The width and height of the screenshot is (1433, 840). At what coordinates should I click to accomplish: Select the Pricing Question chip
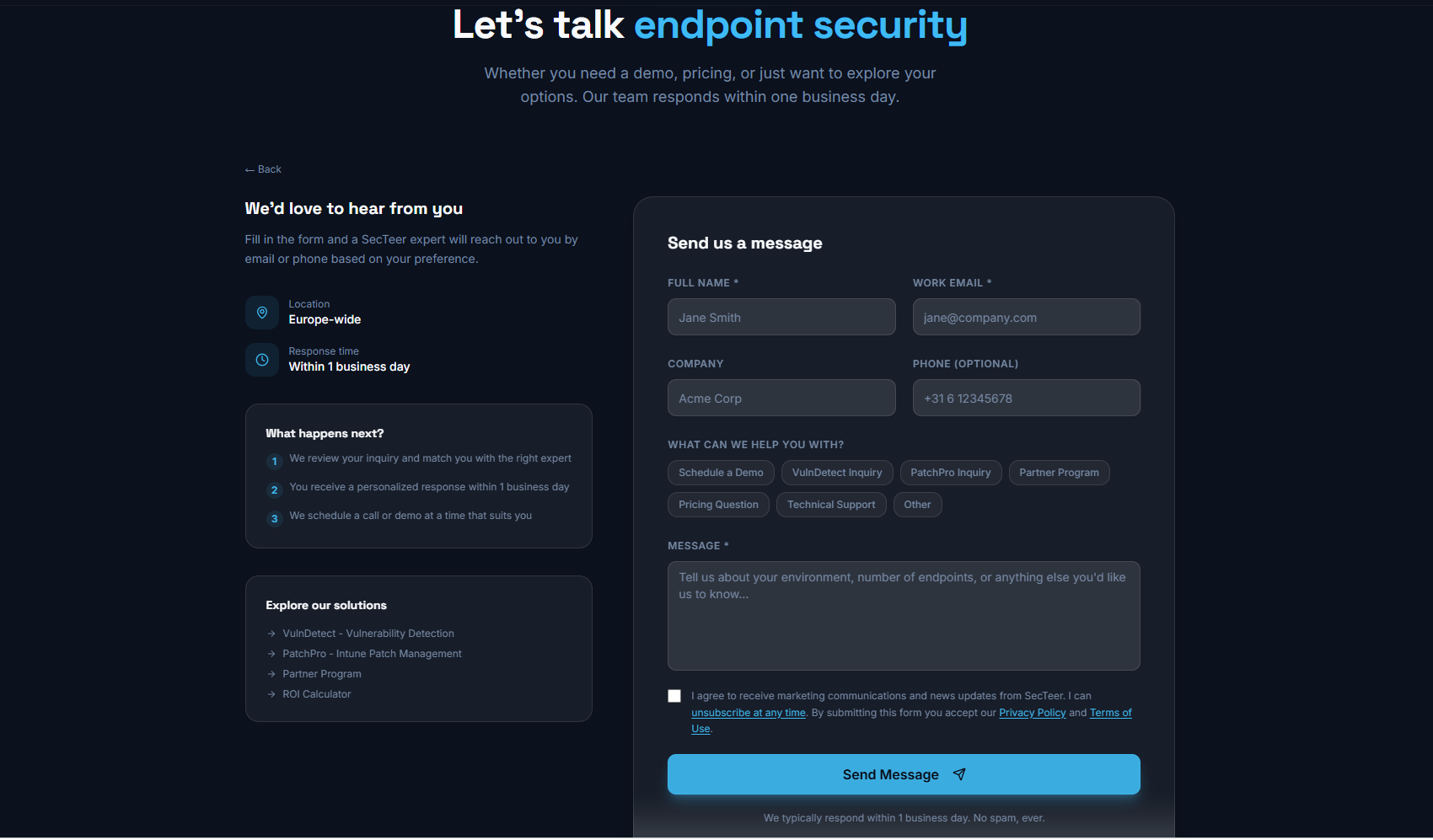[718, 505]
